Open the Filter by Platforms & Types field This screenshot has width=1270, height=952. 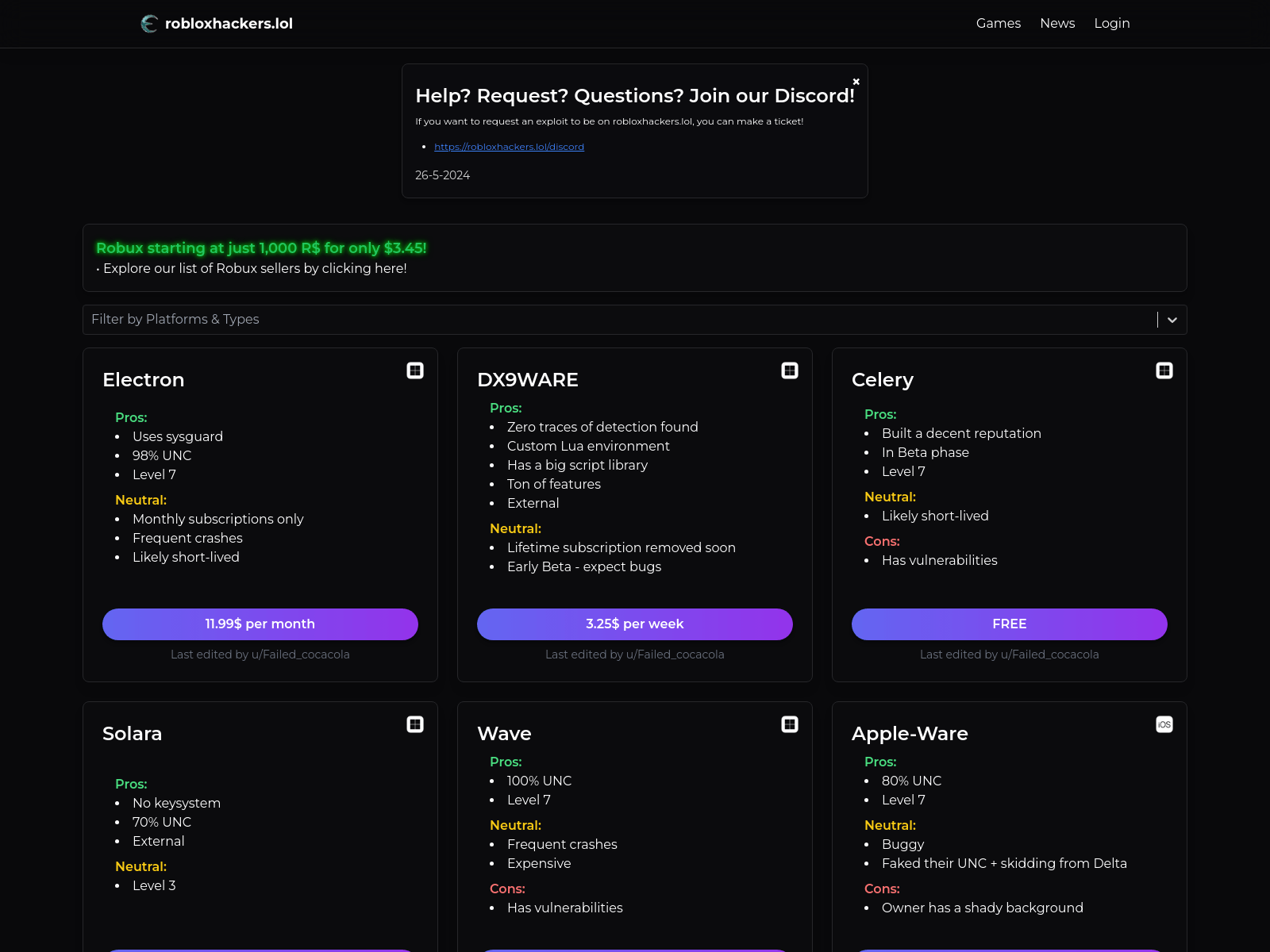tap(635, 320)
